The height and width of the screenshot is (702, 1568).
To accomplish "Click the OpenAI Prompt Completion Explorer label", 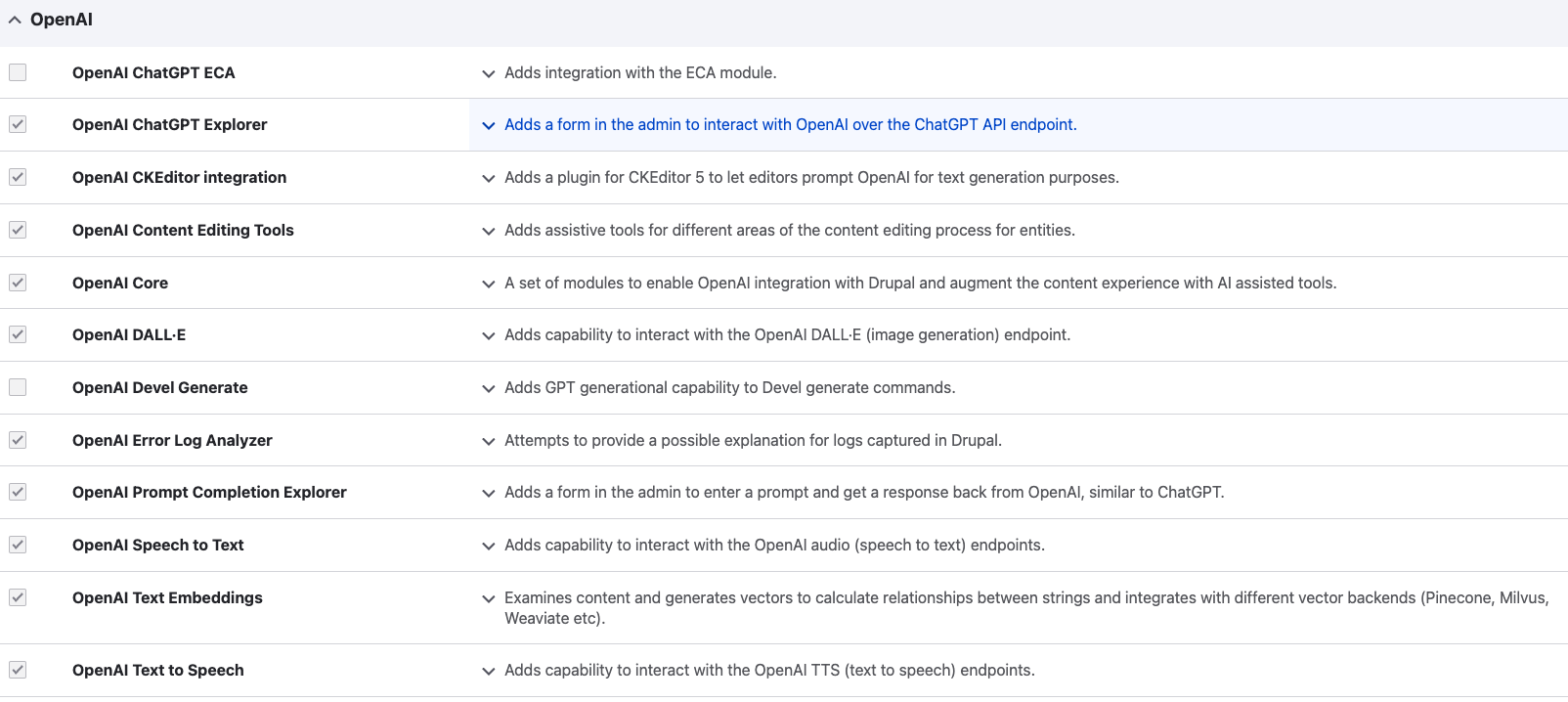I will [x=209, y=492].
